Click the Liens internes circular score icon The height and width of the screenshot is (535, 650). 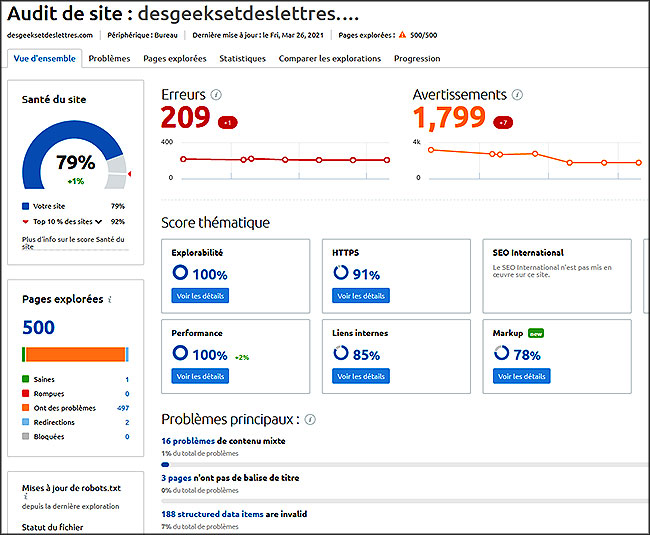tap(341, 353)
